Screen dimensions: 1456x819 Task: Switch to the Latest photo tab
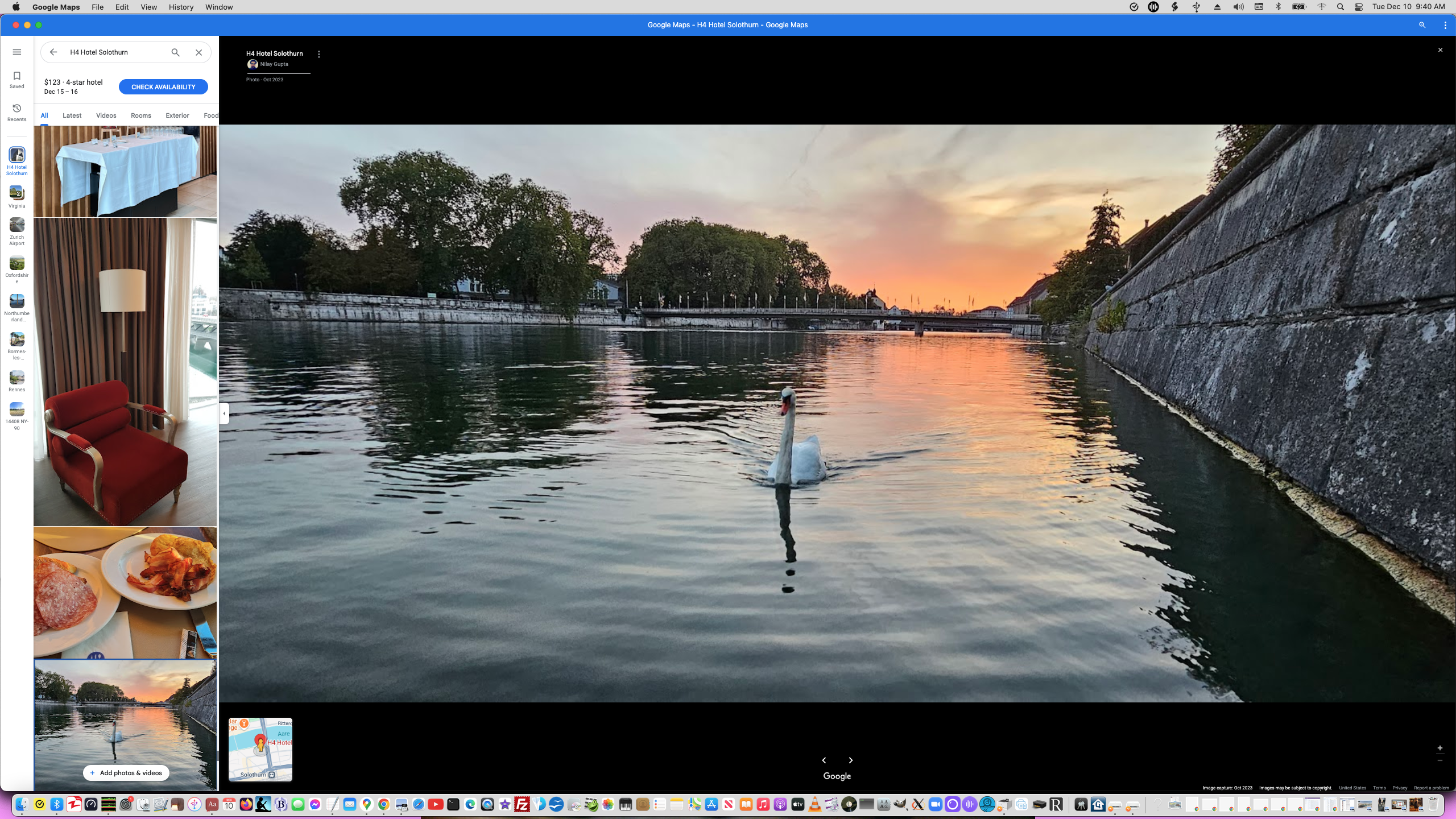72,115
